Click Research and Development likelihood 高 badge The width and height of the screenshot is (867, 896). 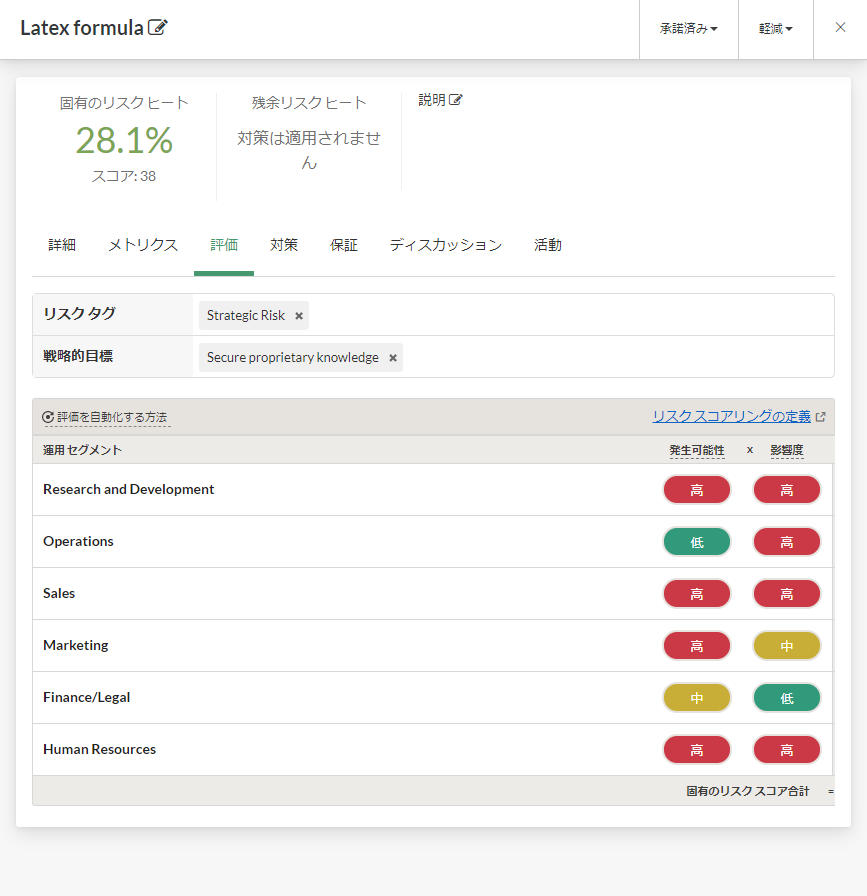click(x=697, y=490)
